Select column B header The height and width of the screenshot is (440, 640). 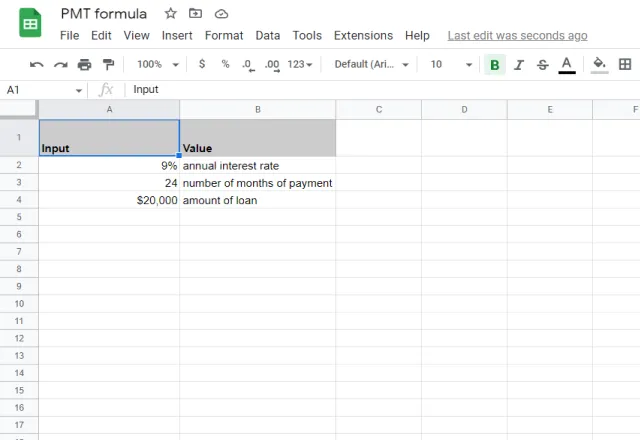(x=258, y=109)
